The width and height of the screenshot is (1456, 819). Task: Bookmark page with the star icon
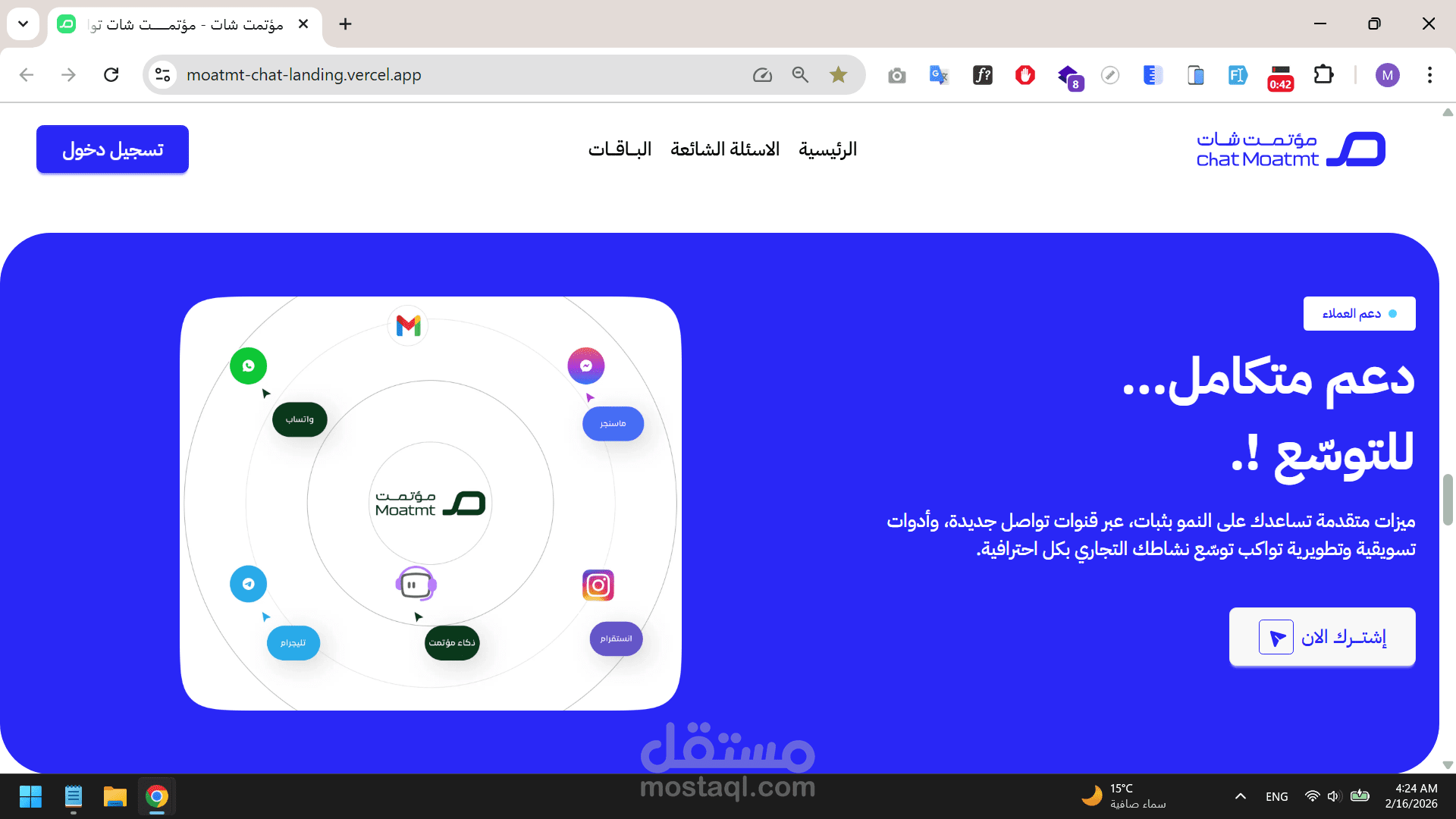838,74
